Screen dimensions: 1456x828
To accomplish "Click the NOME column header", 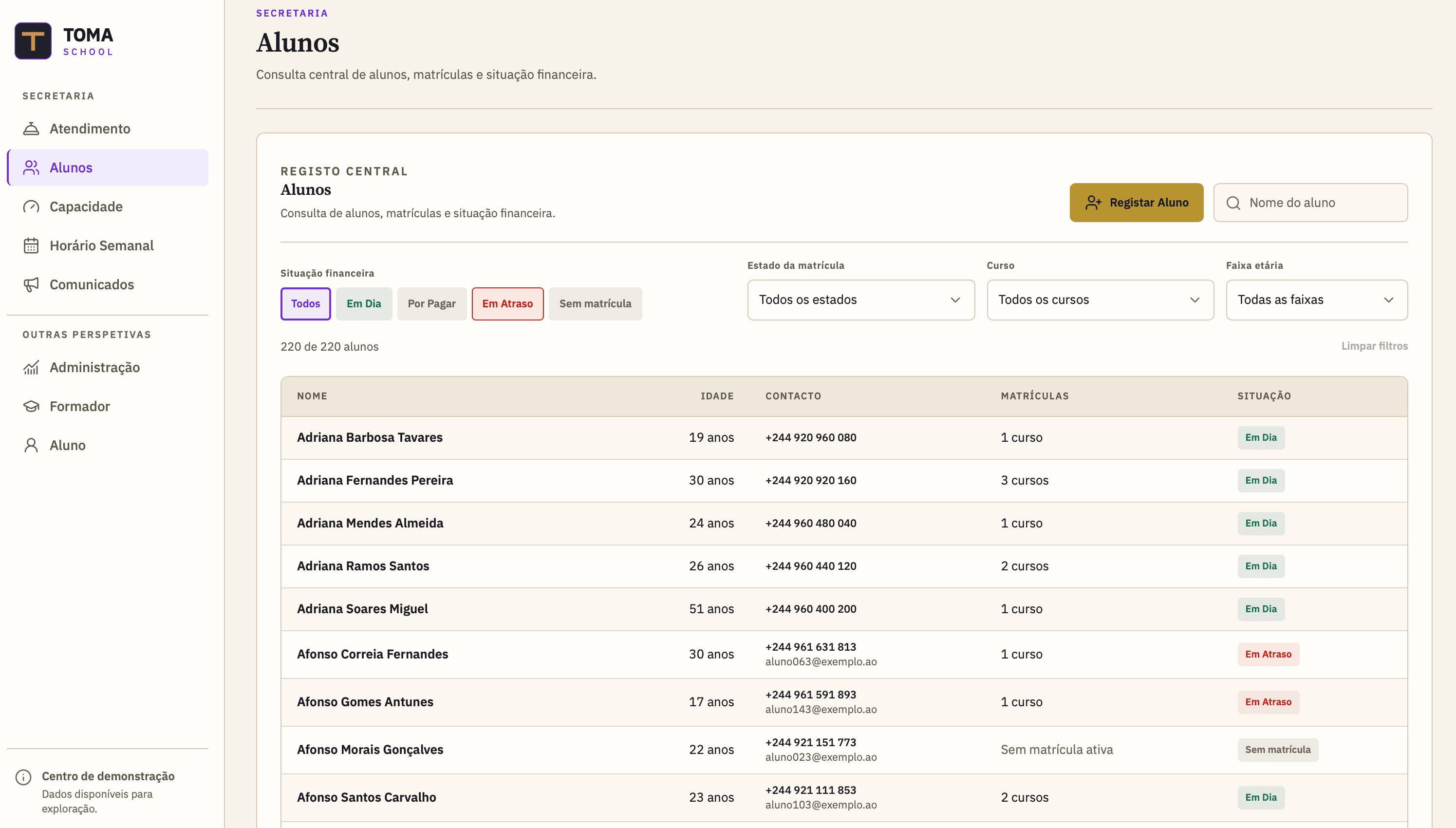I will 312,396.
